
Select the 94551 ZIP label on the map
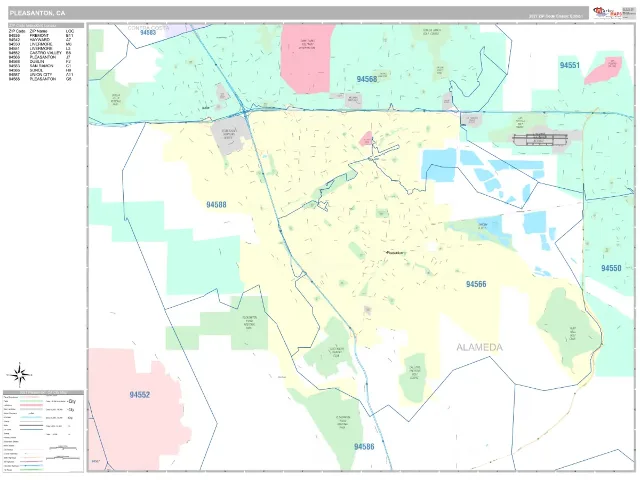pos(569,65)
